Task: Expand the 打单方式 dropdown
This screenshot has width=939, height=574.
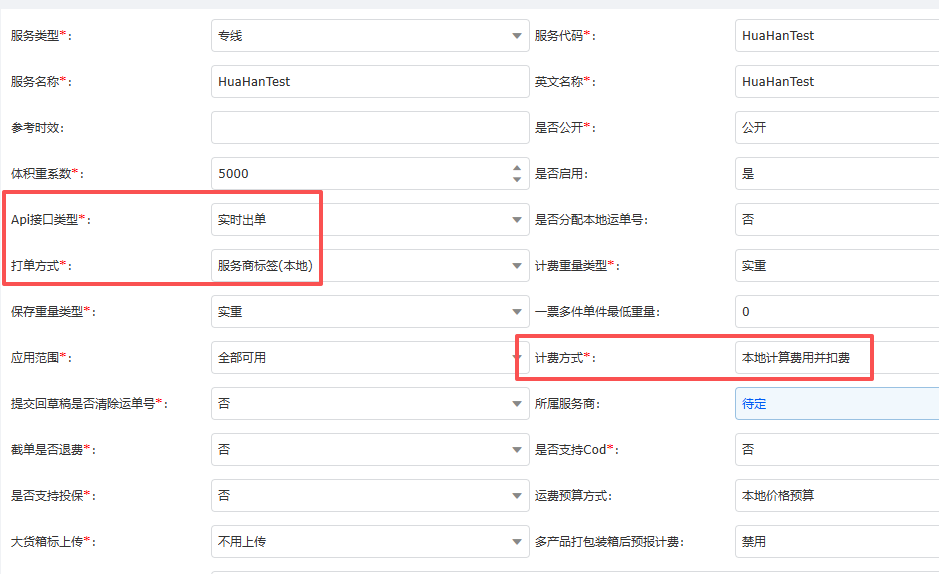Action: [369, 266]
